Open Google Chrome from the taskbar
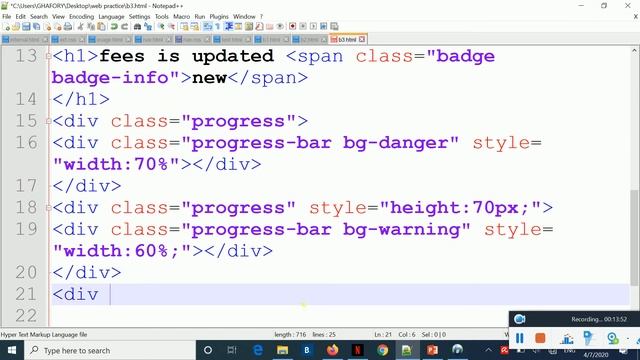This screenshot has height=360, width=640. point(382,350)
